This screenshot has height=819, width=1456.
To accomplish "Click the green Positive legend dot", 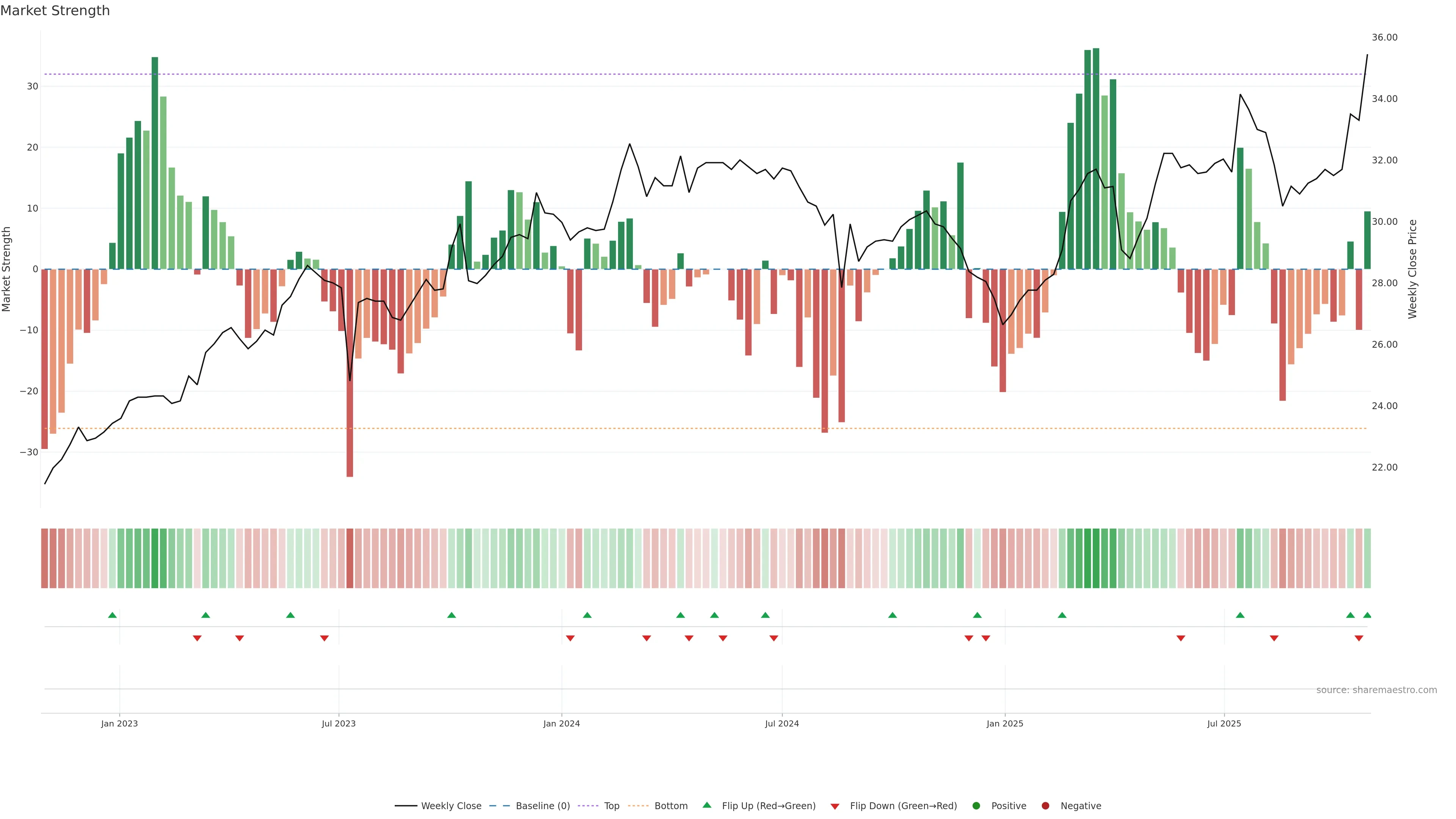I will tap(976, 806).
